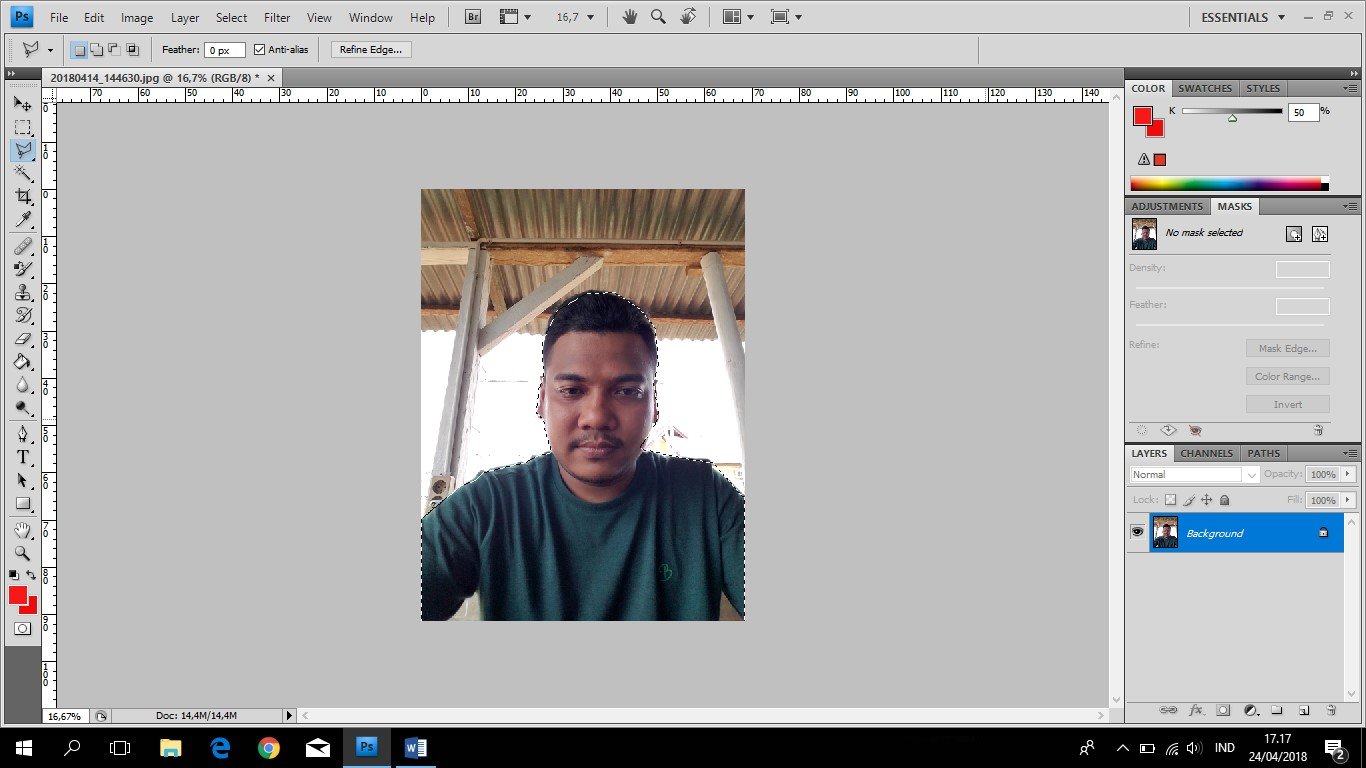Click the Swatches panel tab
Screen dimensions: 1366x768
pyautogui.click(x=1205, y=88)
